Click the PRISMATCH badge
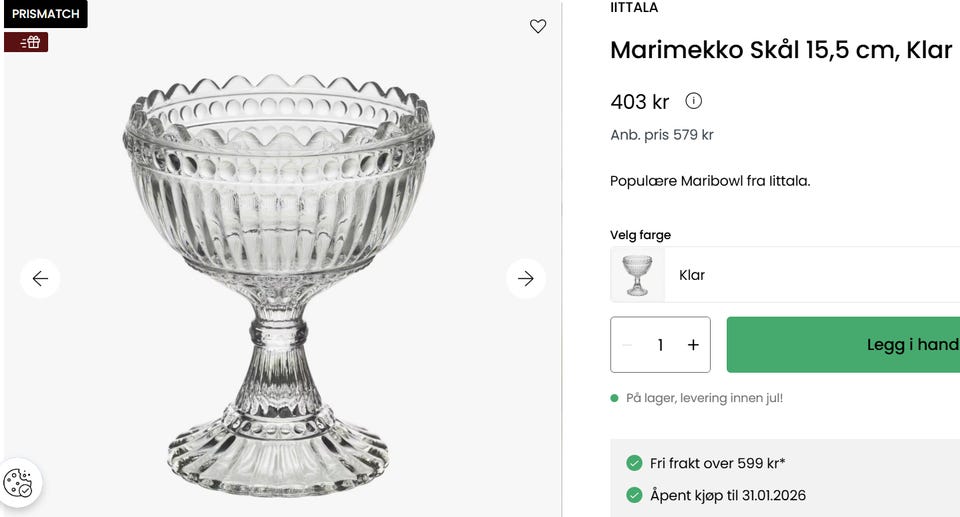The image size is (960, 517). (x=45, y=14)
